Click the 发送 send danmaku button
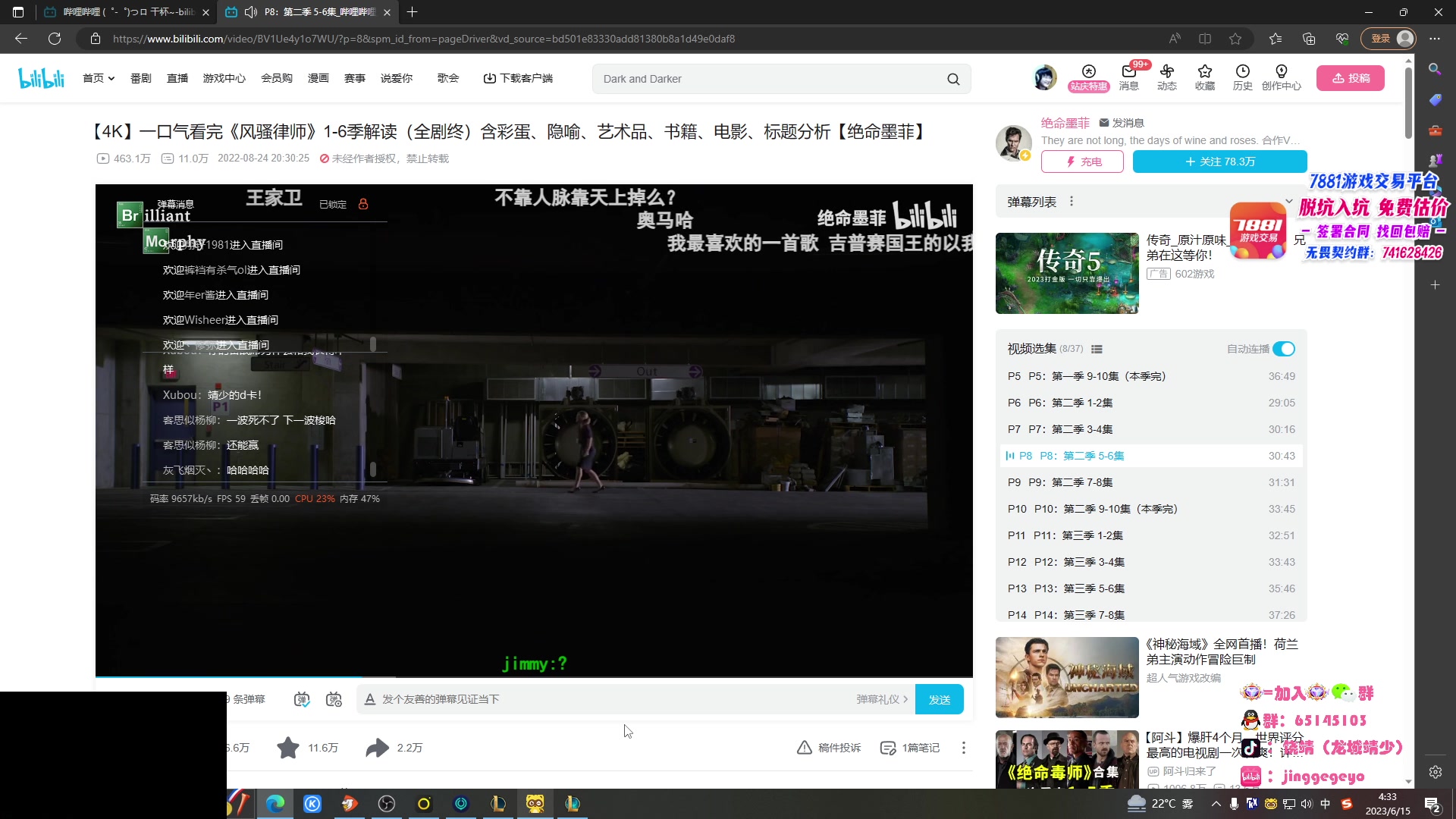Screen dimensions: 1456x819 point(940,699)
